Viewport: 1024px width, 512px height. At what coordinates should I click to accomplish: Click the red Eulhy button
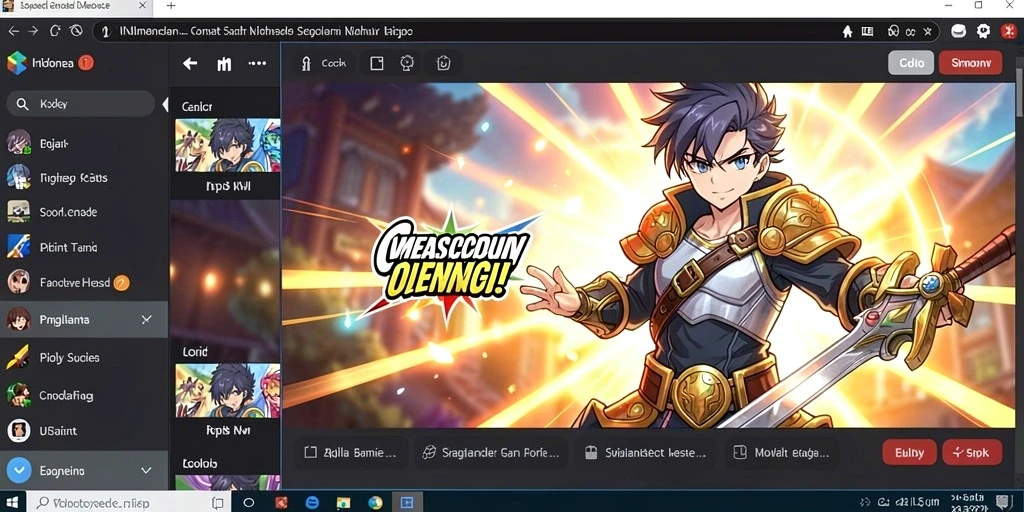click(909, 452)
